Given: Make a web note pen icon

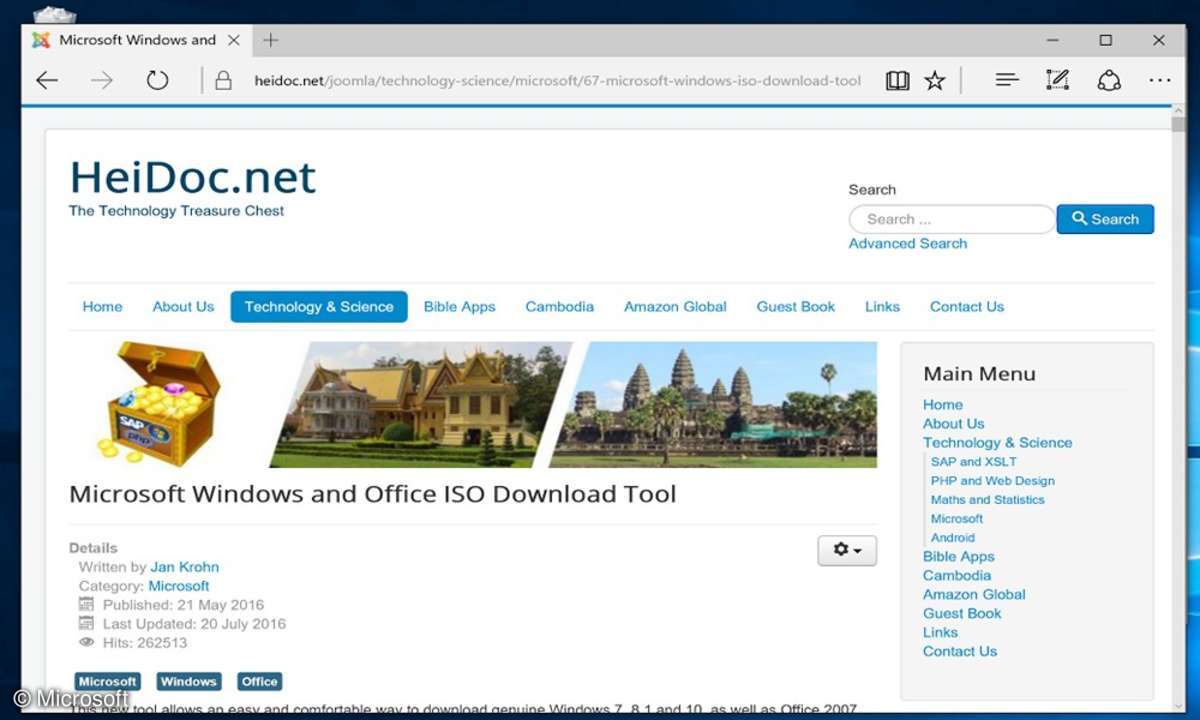Looking at the screenshot, I should click(x=1057, y=80).
